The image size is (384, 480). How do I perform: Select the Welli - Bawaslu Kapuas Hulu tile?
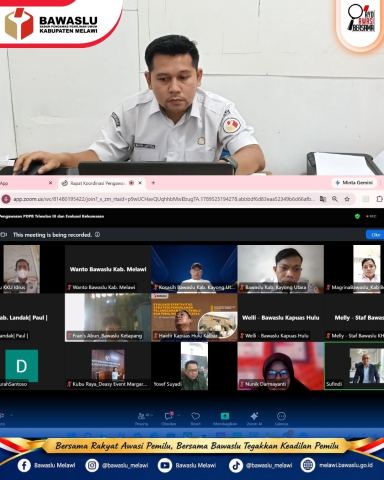(281, 317)
